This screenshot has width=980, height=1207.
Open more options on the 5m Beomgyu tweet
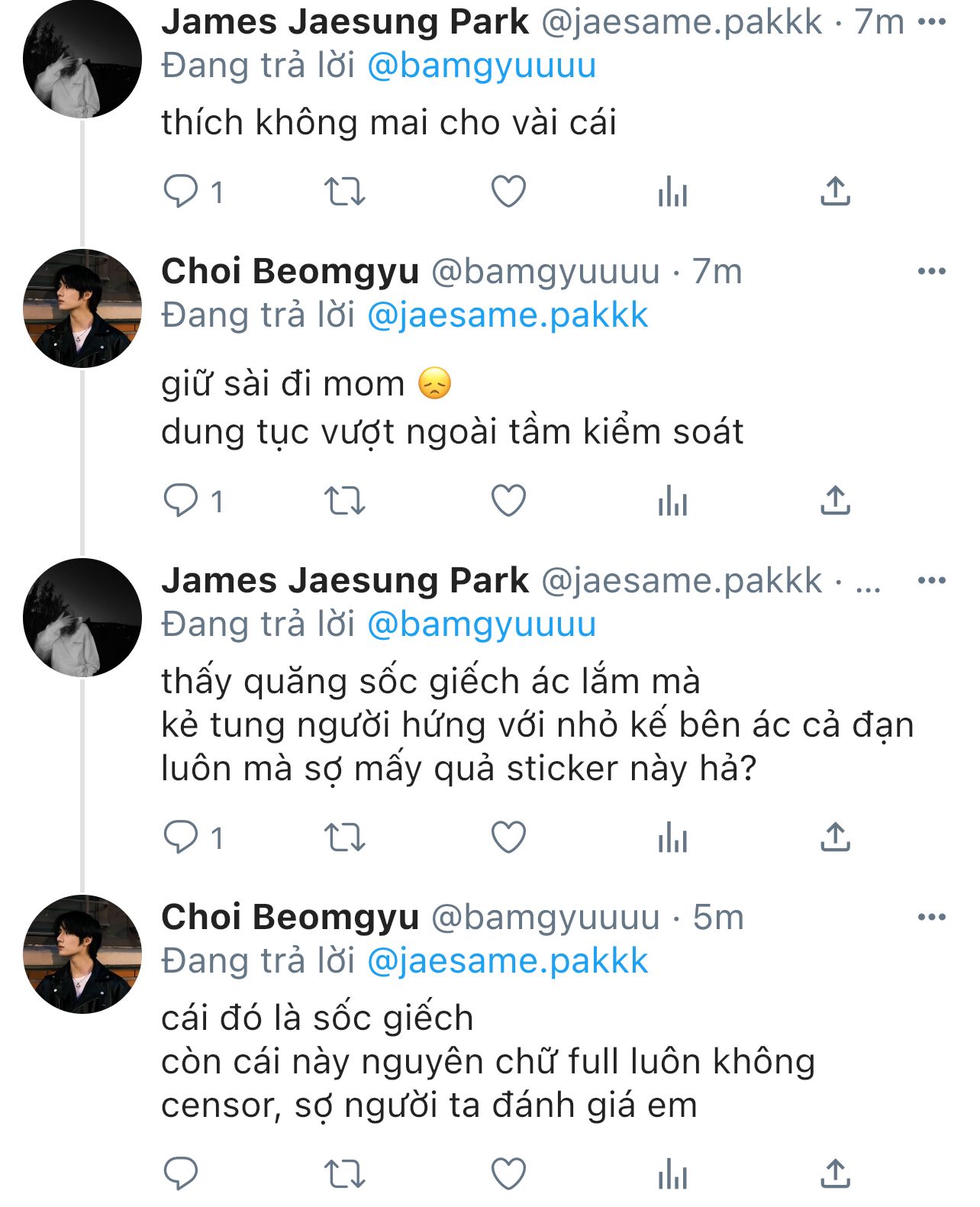coord(932,917)
